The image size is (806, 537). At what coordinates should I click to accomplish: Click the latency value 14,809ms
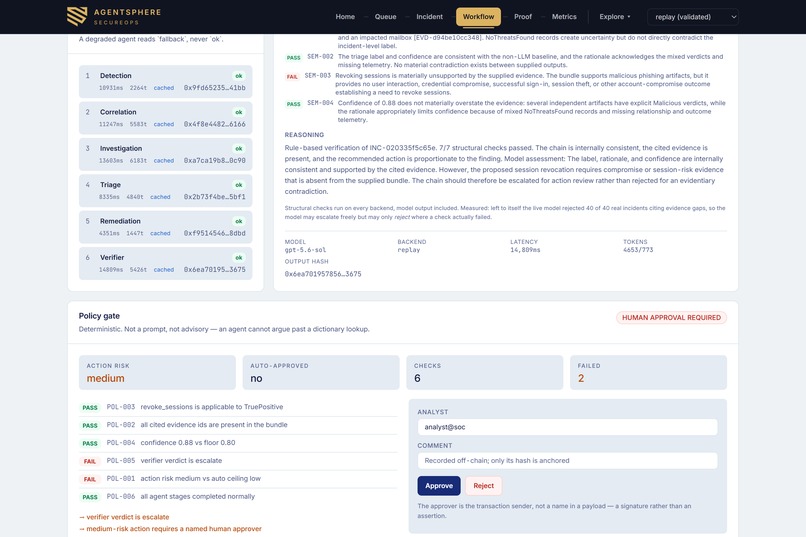click(525, 250)
